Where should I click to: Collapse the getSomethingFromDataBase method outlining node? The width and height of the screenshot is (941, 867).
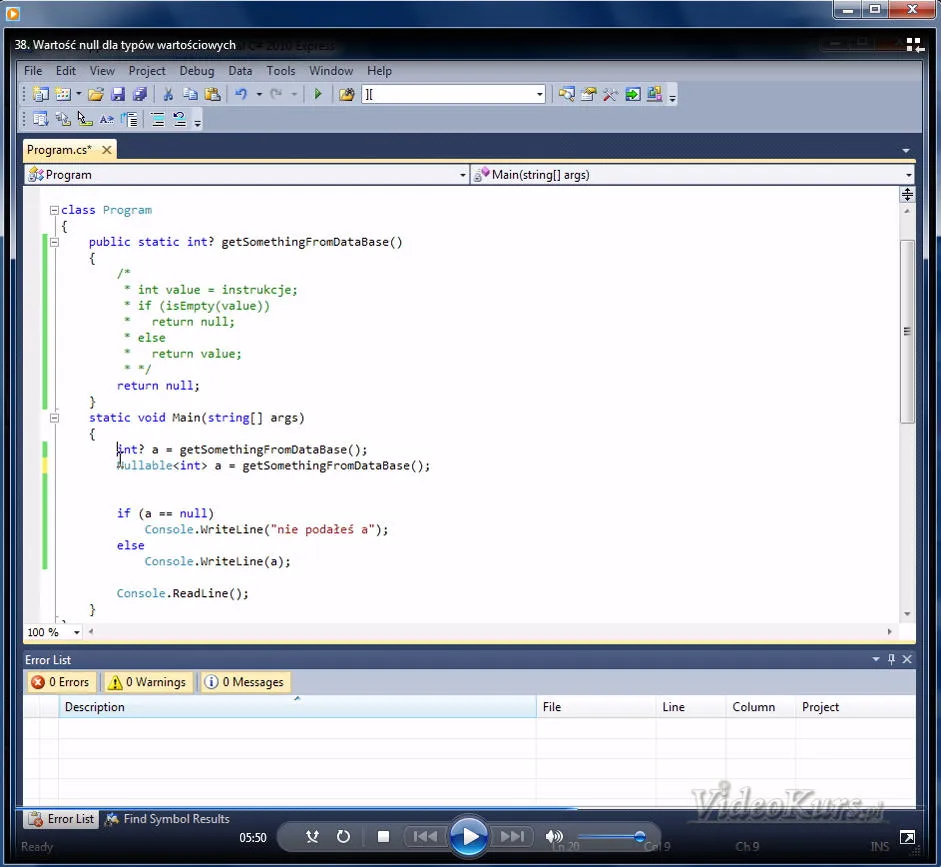tap(54, 242)
